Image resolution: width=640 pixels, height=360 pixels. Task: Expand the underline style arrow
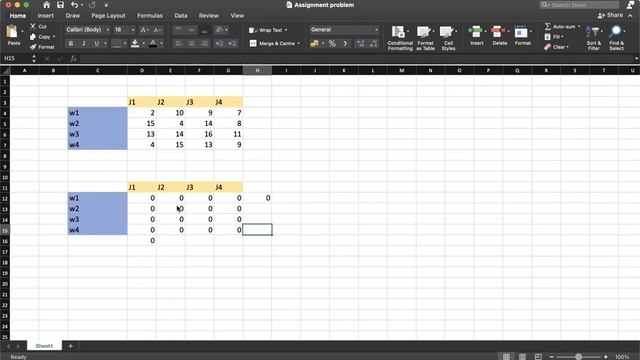pyautogui.click(x=105, y=43)
